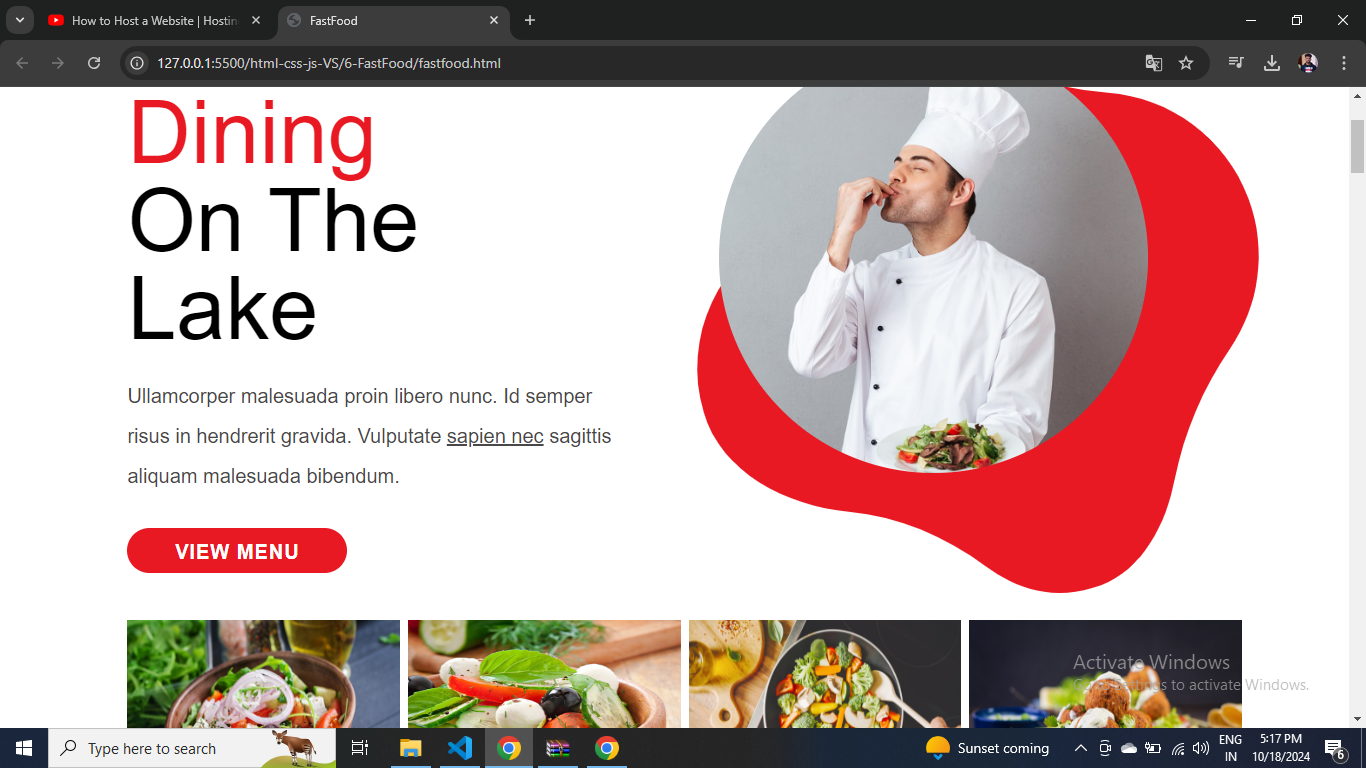Screen dimensions: 1366x768
Task: Open OneDrive cloud icon in tray
Action: click(1129, 748)
